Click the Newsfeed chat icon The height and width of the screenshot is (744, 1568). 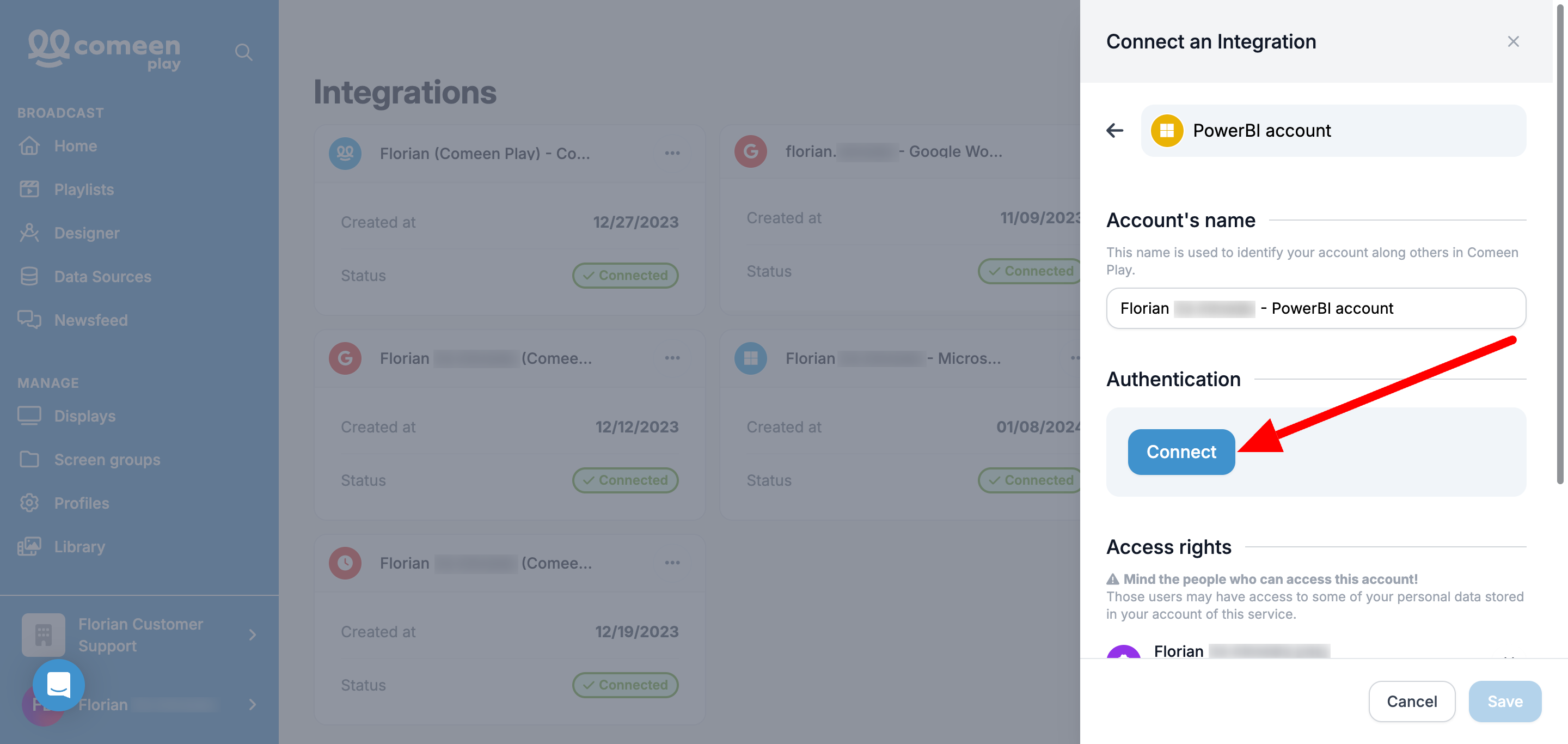29,320
